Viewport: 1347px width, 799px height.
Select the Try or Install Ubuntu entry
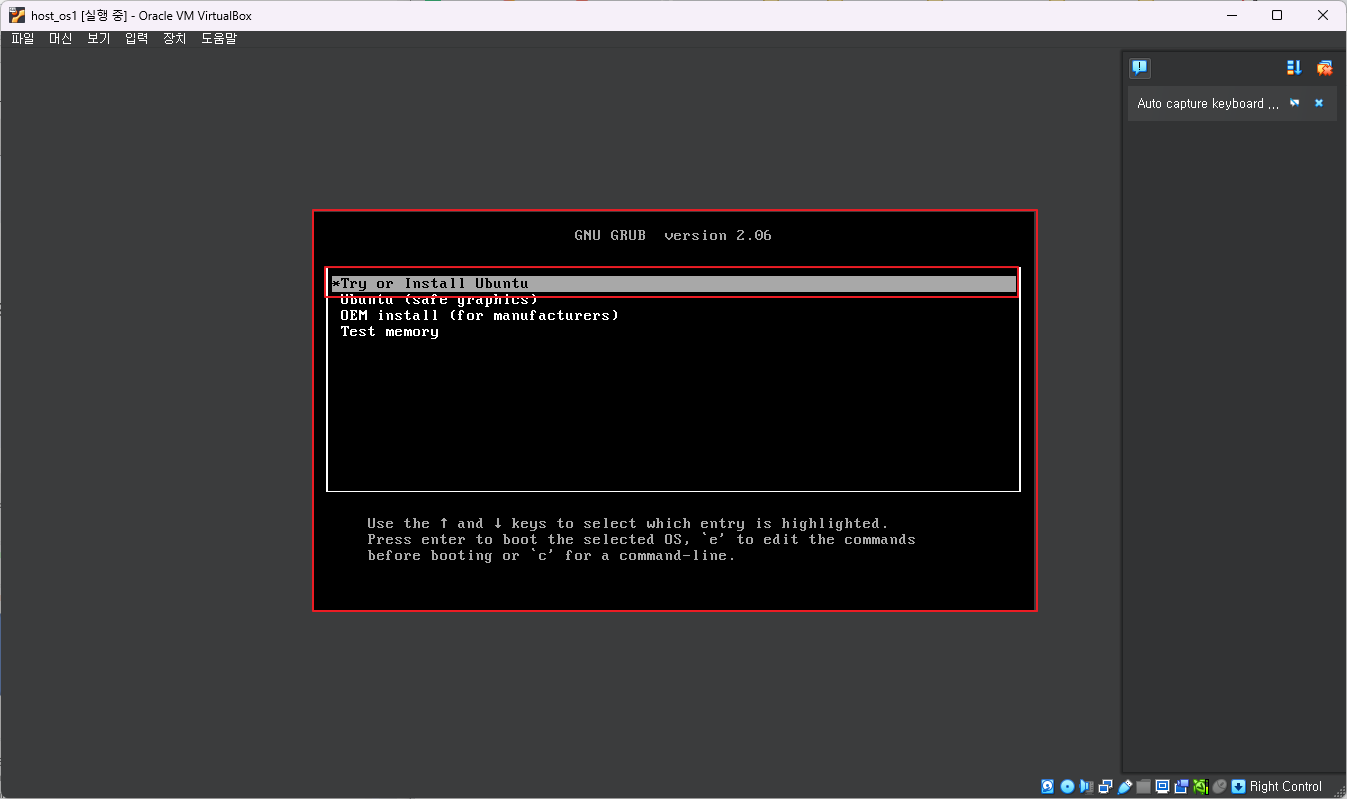pos(673,284)
